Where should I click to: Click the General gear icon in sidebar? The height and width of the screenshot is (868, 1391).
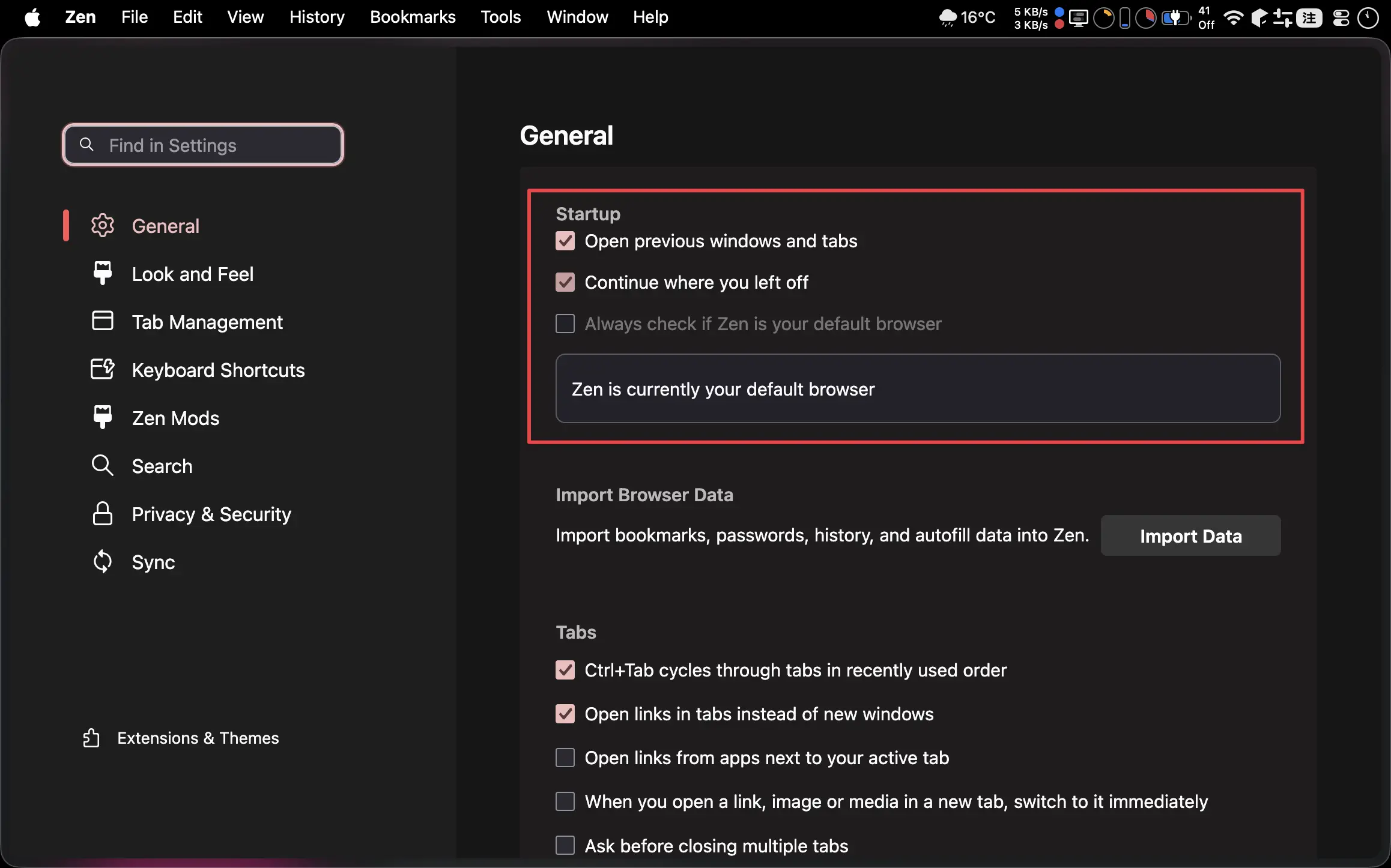click(x=102, y=226)
